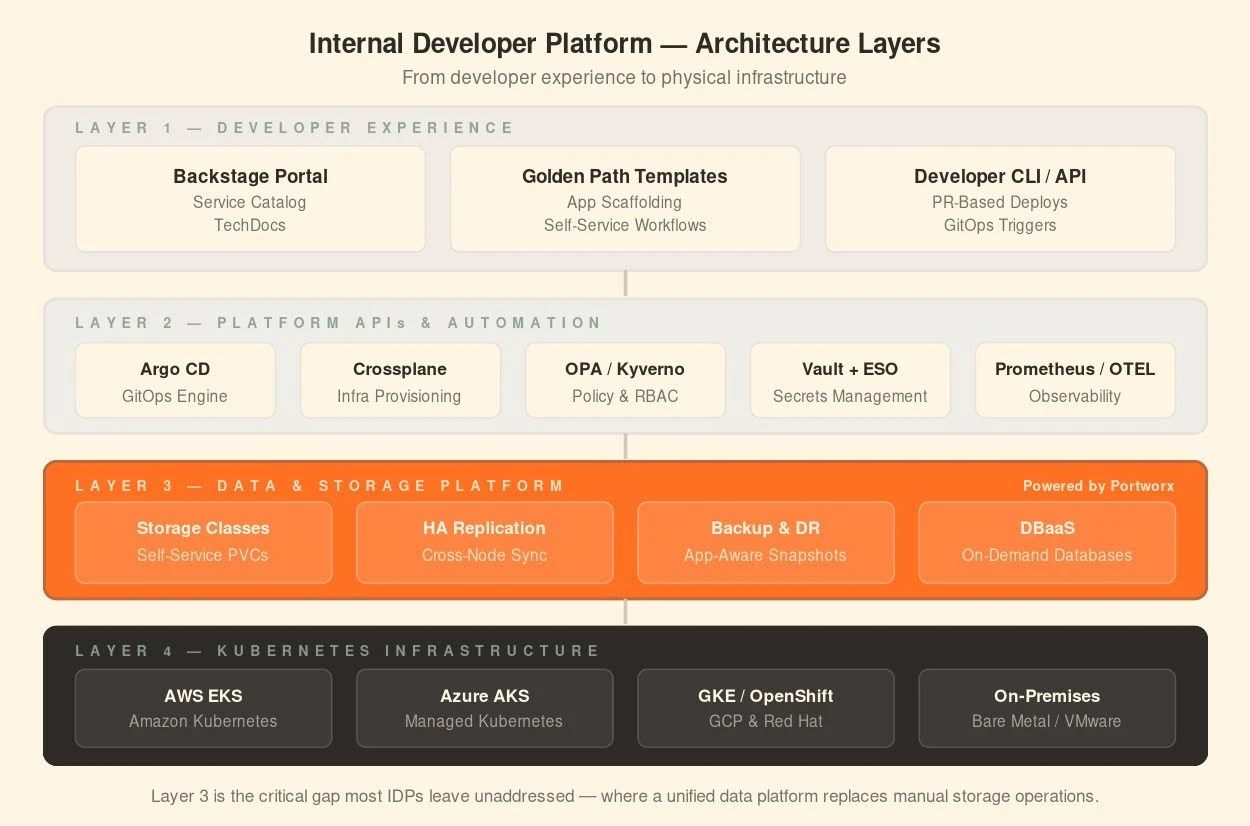The image size is (1250, 826).
Task: Select the DBaaS On-Demand Databases card
Action: [1047, 542]
